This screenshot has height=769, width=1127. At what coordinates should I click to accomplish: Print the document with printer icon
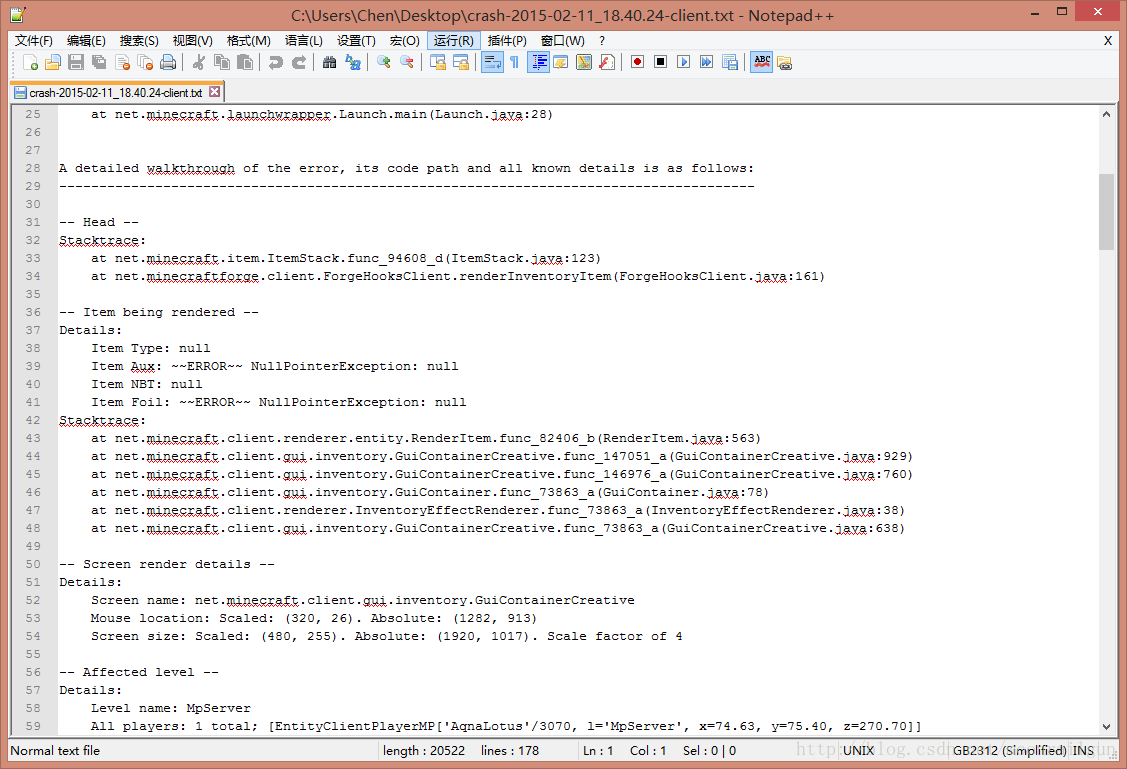pyautogui.click(x=168, y=63)
